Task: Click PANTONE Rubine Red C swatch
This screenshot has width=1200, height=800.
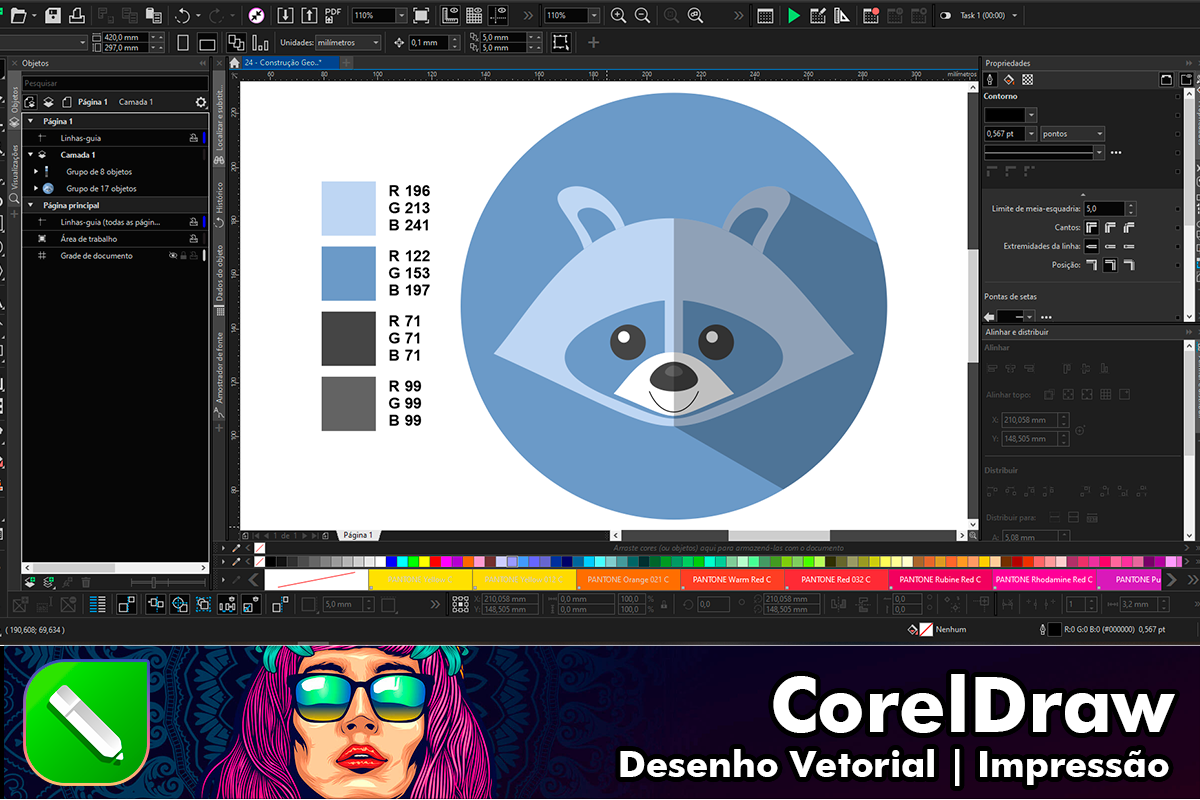Action: [x=940, y=579]
